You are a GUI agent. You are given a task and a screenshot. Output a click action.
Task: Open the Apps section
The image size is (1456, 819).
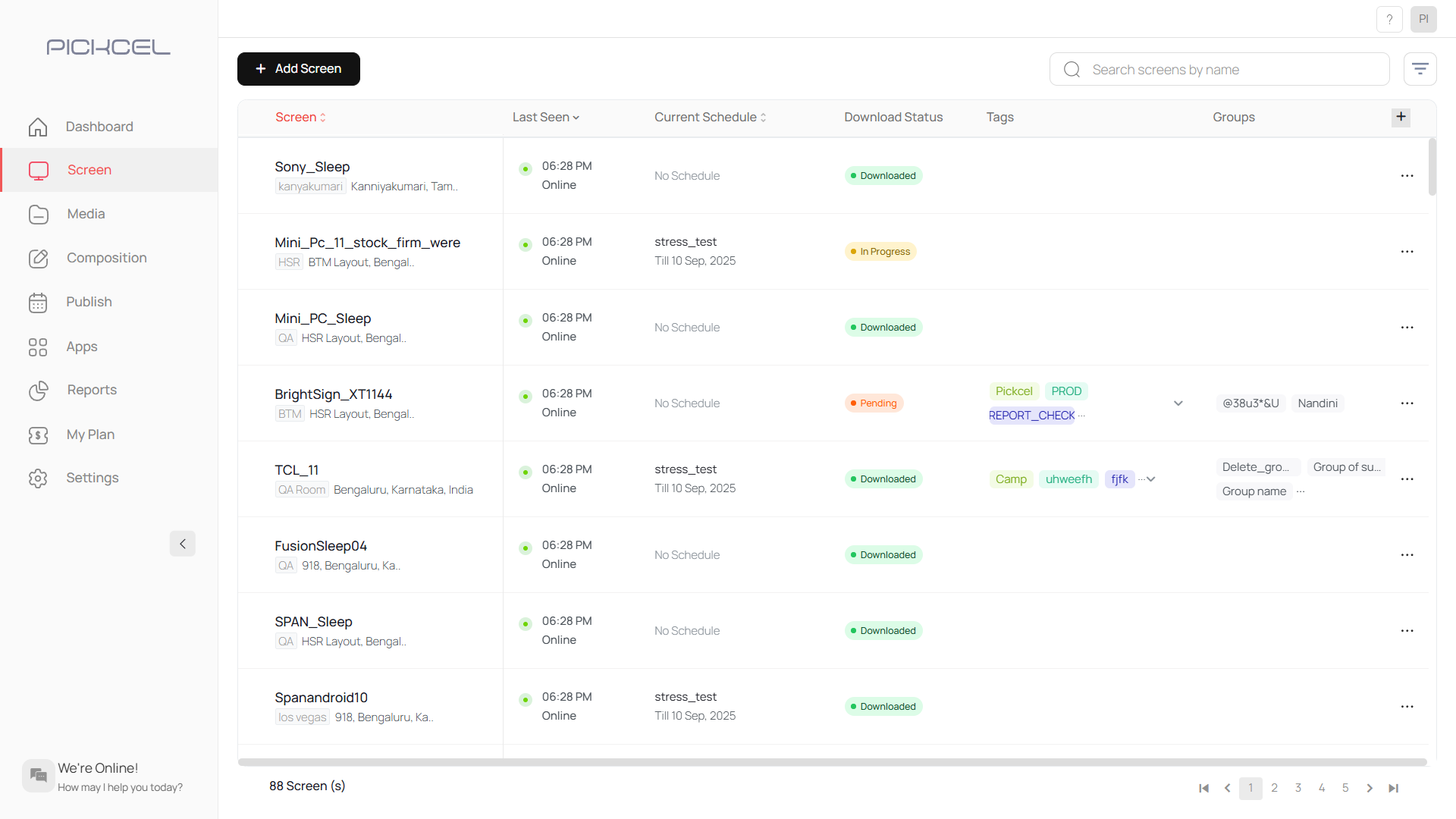(x=81, y=347)
